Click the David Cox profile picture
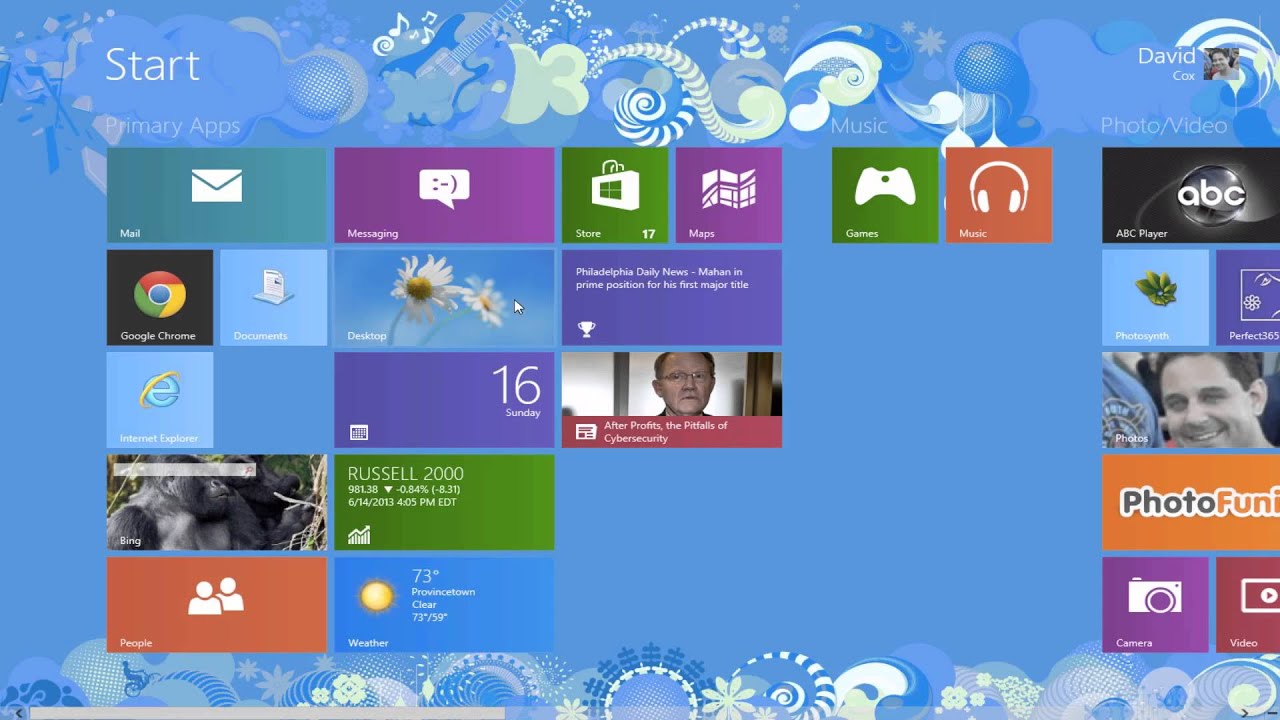Image resolution: width=1280 pixels, height=720 pixels. (1222, 64)
